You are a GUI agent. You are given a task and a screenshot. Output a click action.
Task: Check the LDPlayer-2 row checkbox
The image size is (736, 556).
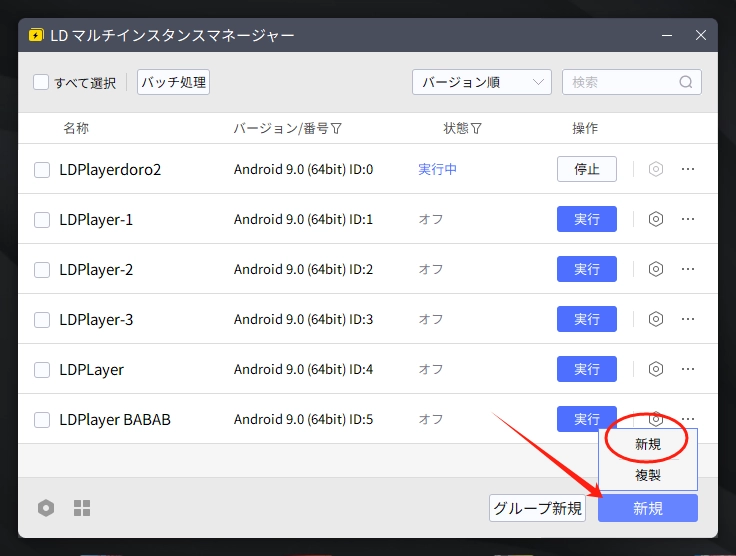pos(42,270)
